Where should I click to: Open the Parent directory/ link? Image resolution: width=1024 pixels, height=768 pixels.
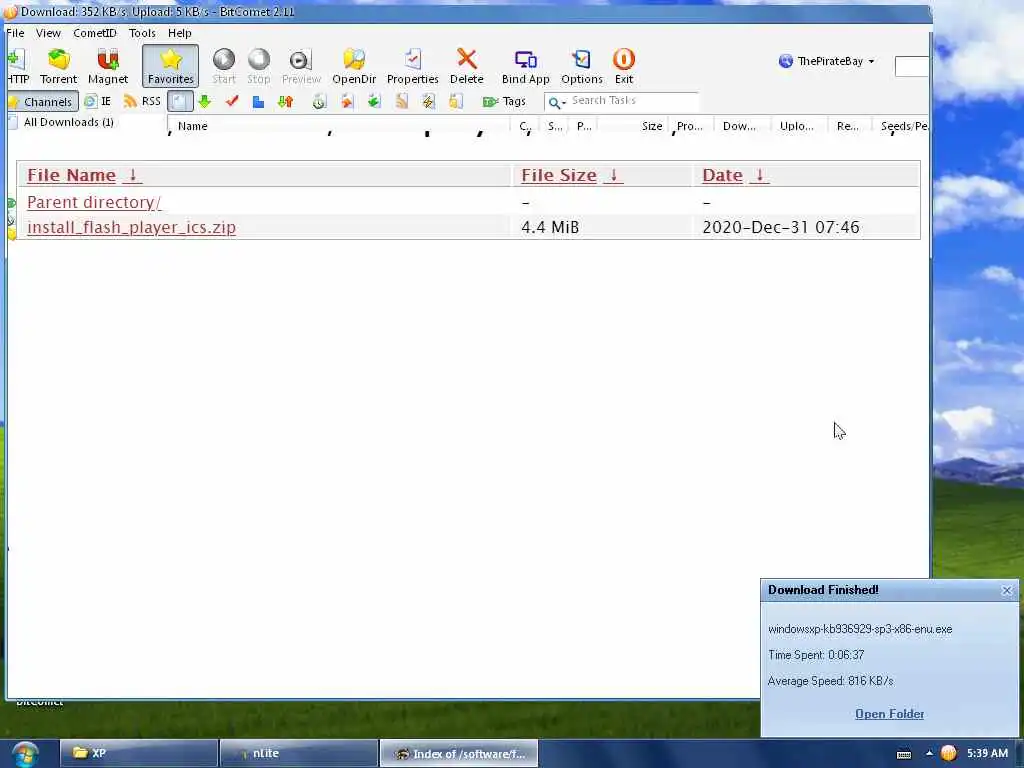(x=94, y=202)
